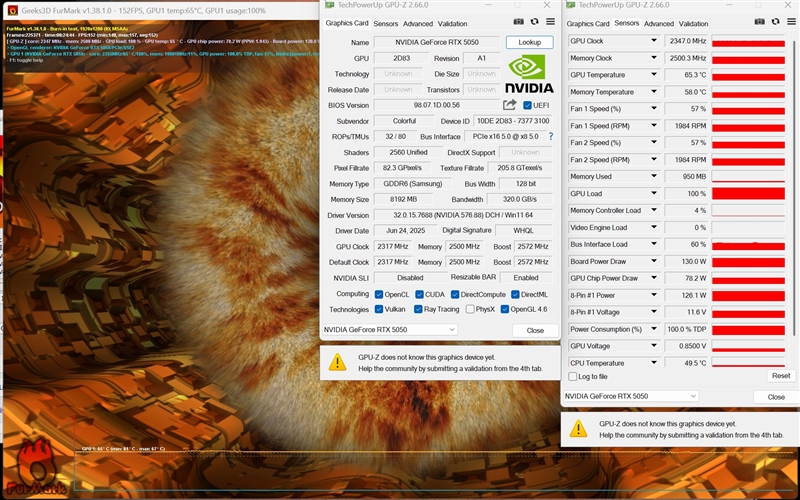Open the GPU selector dropdown in the Sensors window
This screenshot has width=800, height=500.
pos(631,396)
